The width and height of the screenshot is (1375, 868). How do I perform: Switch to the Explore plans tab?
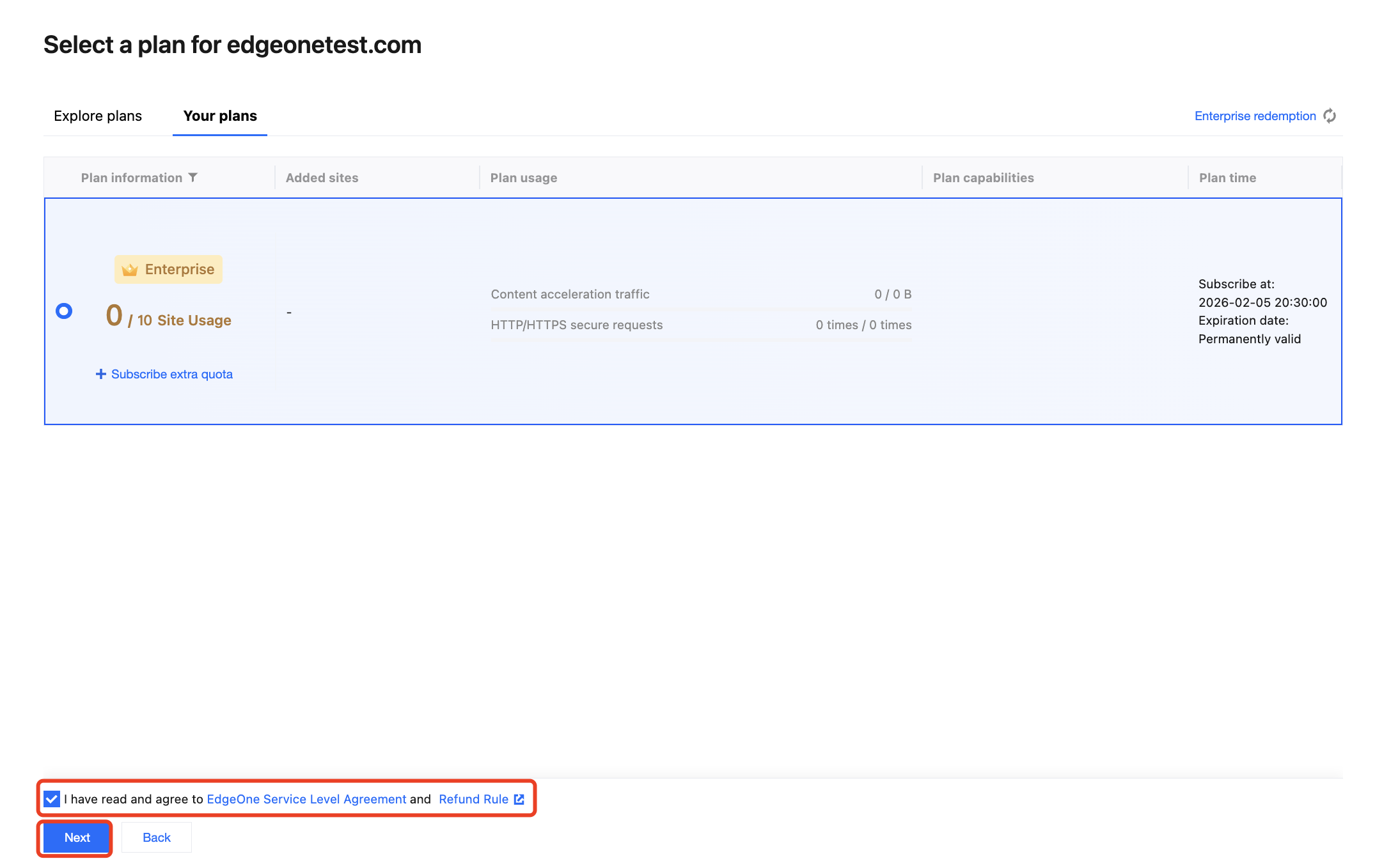click(x=98, y=116)
